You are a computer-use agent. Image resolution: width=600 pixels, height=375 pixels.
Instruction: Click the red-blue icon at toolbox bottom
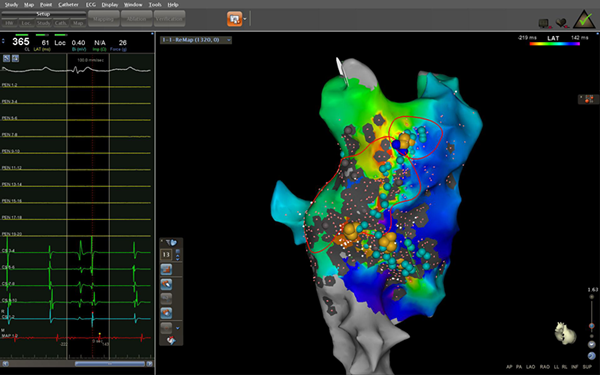[x=171, y=340]
